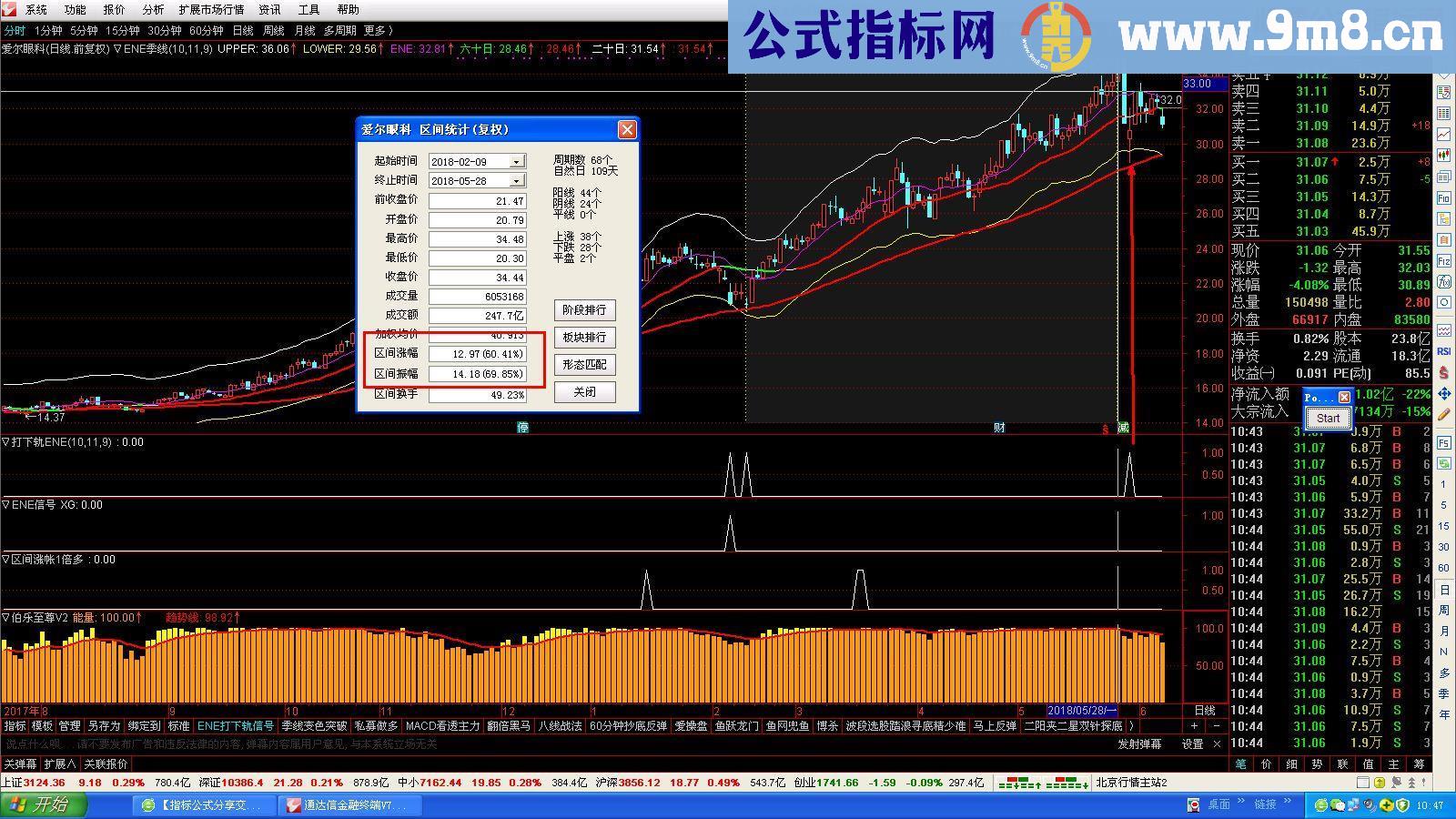Click the plus button beside indicator tabs

(1194, 726)
